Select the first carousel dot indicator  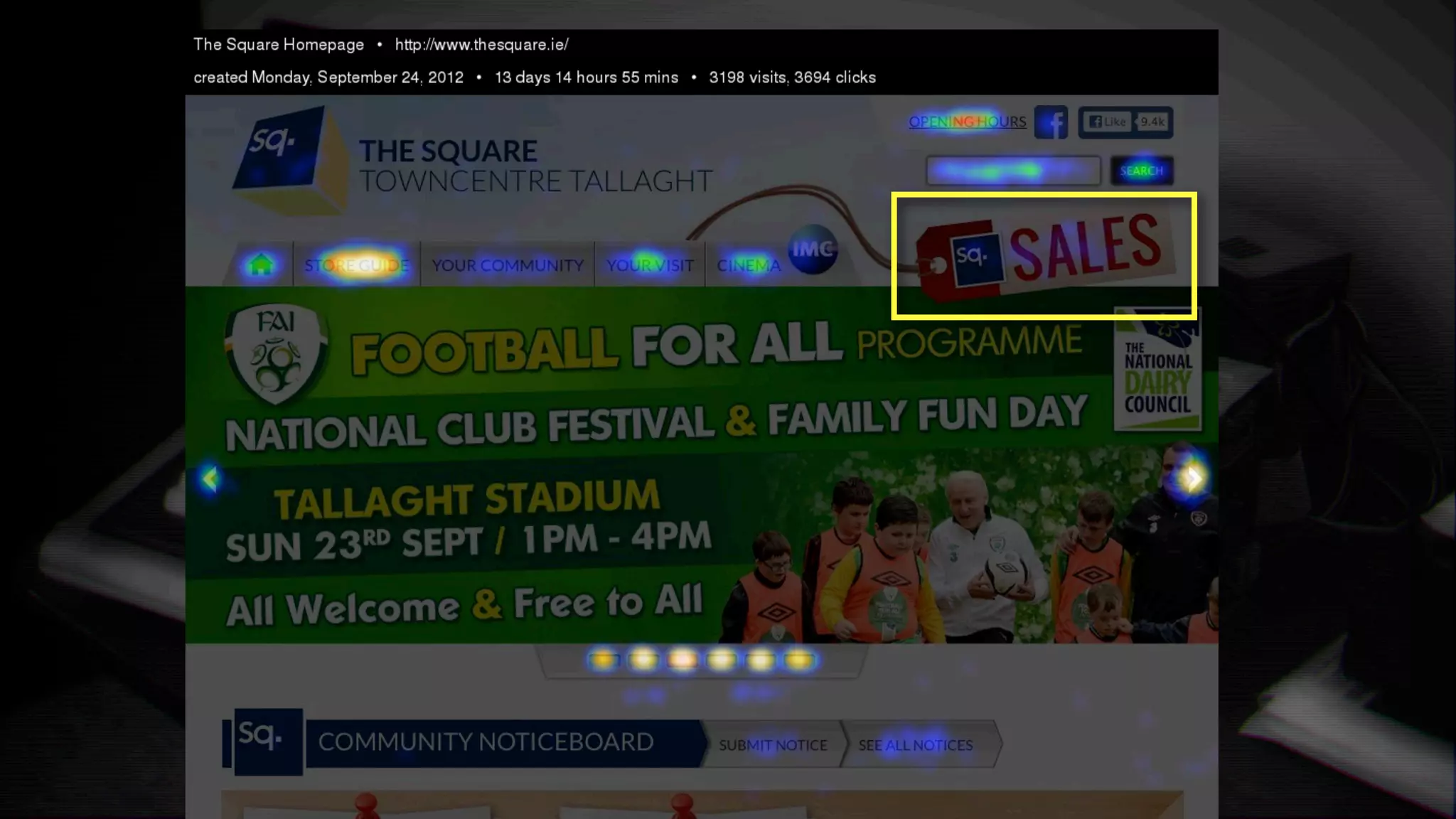604,660
